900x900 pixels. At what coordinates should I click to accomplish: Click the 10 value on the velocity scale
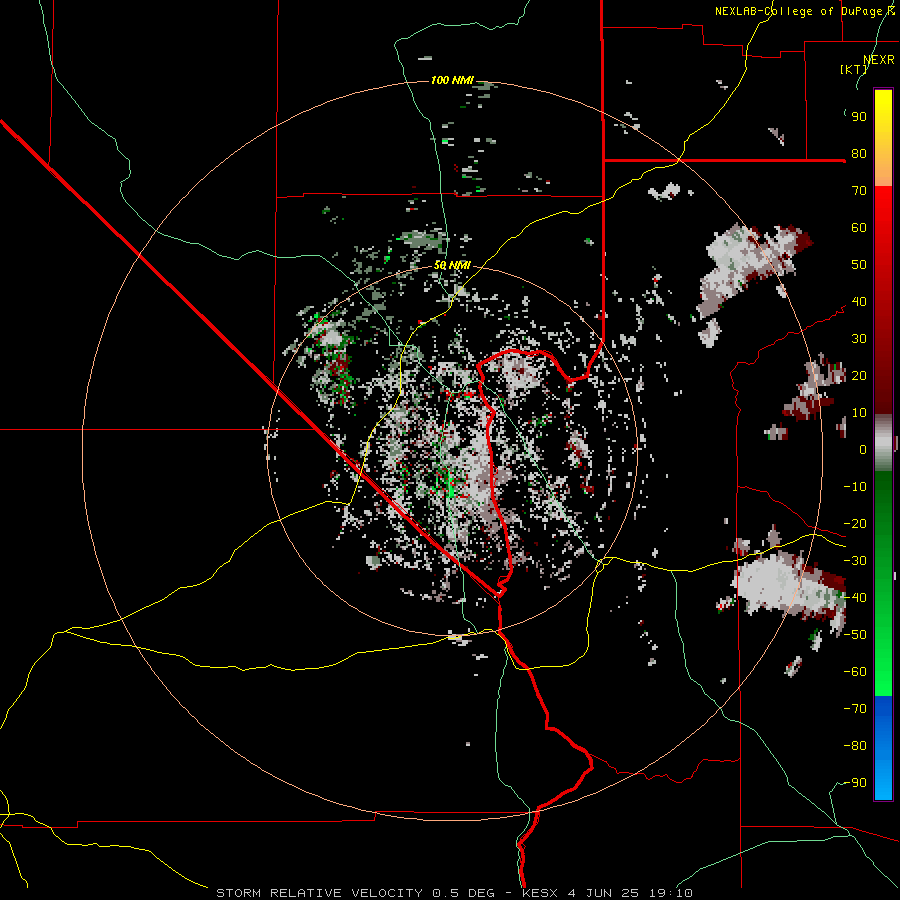(x=859, y=413)
